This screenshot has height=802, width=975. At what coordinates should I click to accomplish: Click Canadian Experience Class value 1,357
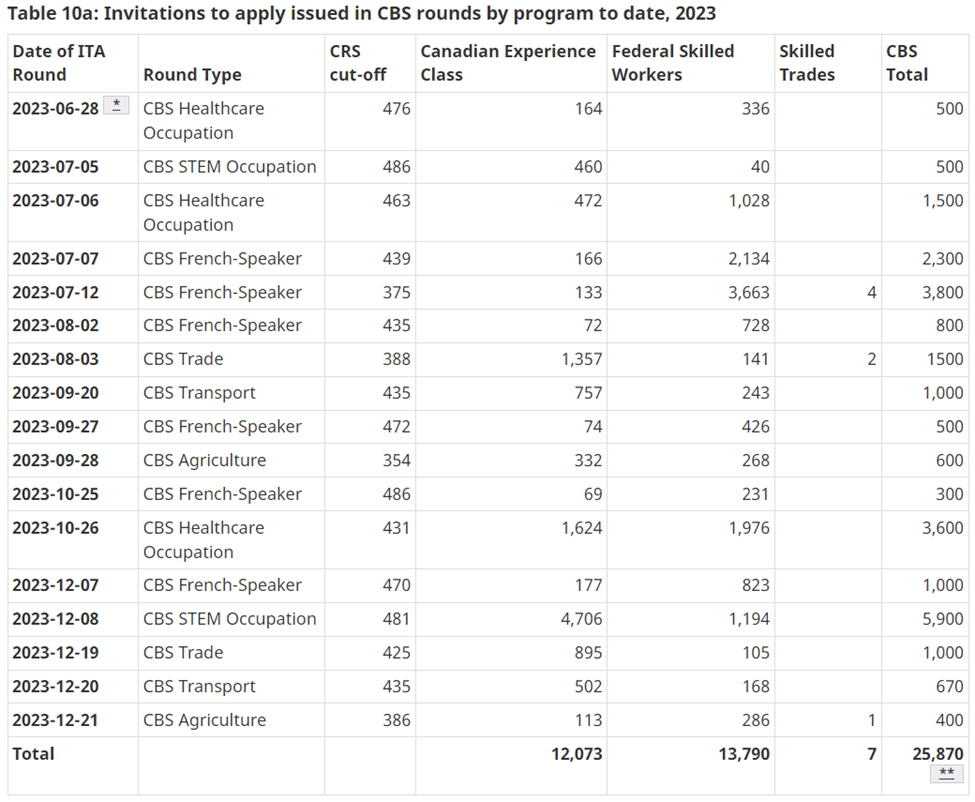[x=581, y=359]
